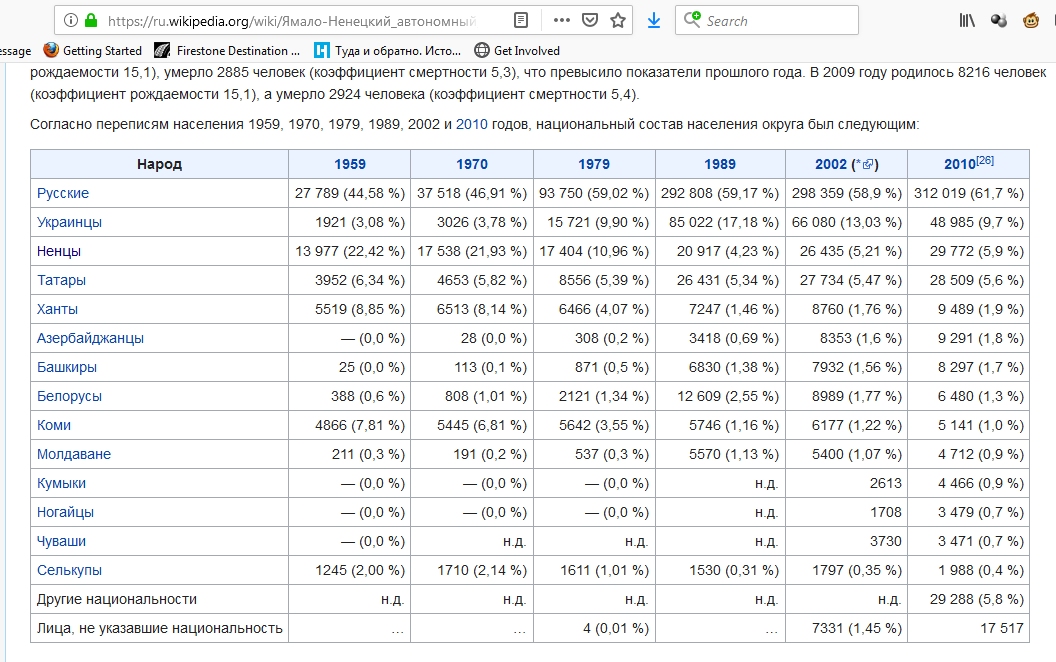Bookmark this page with the star icon

coord(618,20)
